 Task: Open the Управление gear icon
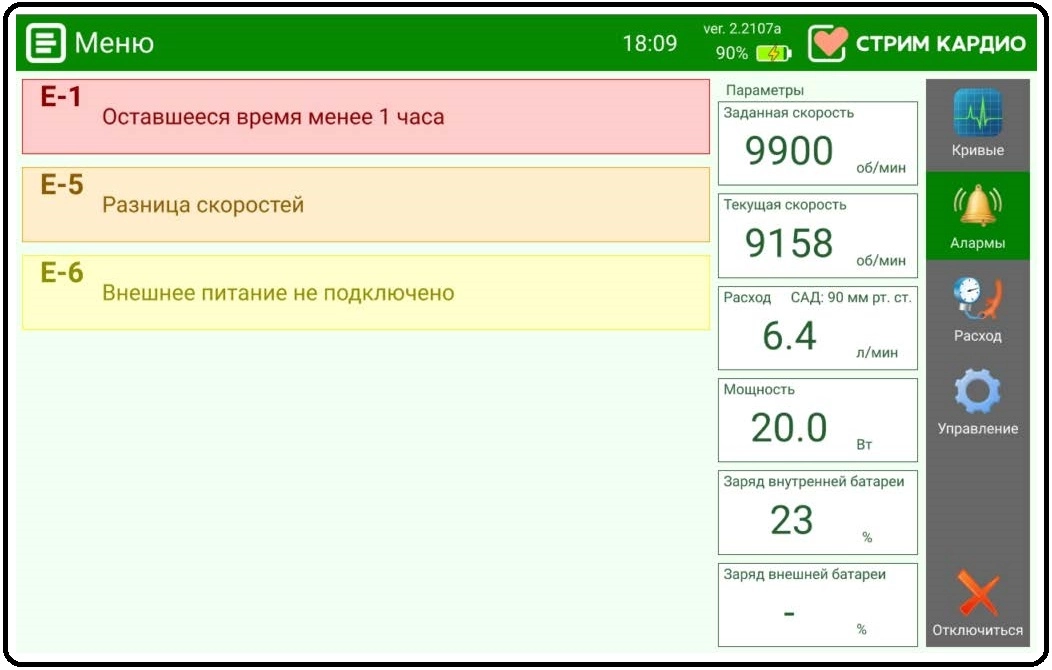click(x=977, y=392)
